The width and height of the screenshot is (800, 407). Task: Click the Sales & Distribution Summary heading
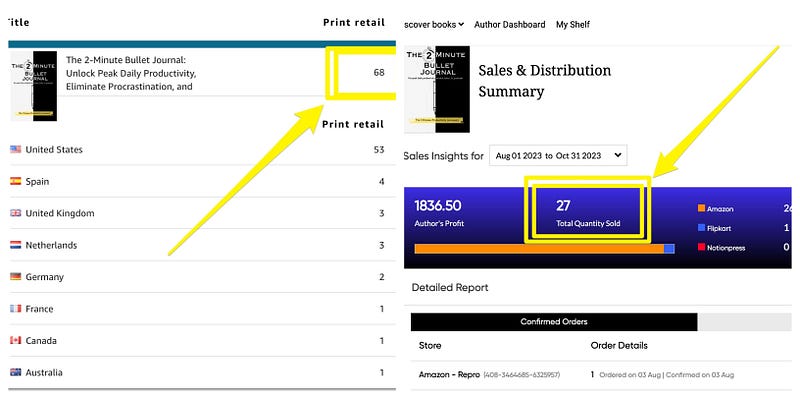[x=544, y=81]
